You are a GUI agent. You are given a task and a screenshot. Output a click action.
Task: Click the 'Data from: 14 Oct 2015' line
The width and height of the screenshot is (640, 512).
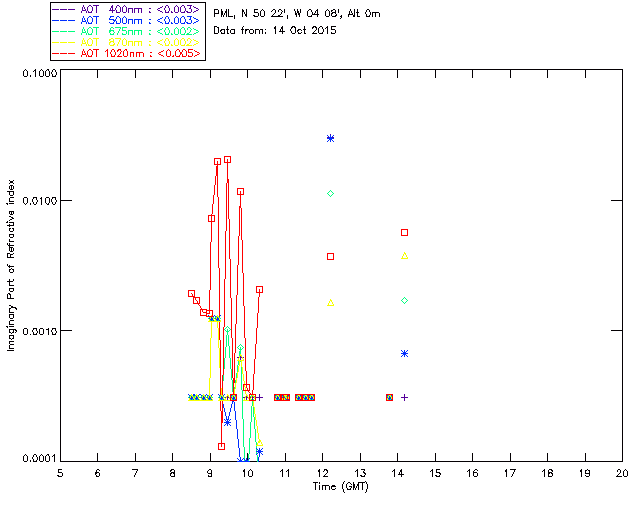pyautogui.click(x=275, y=31)
